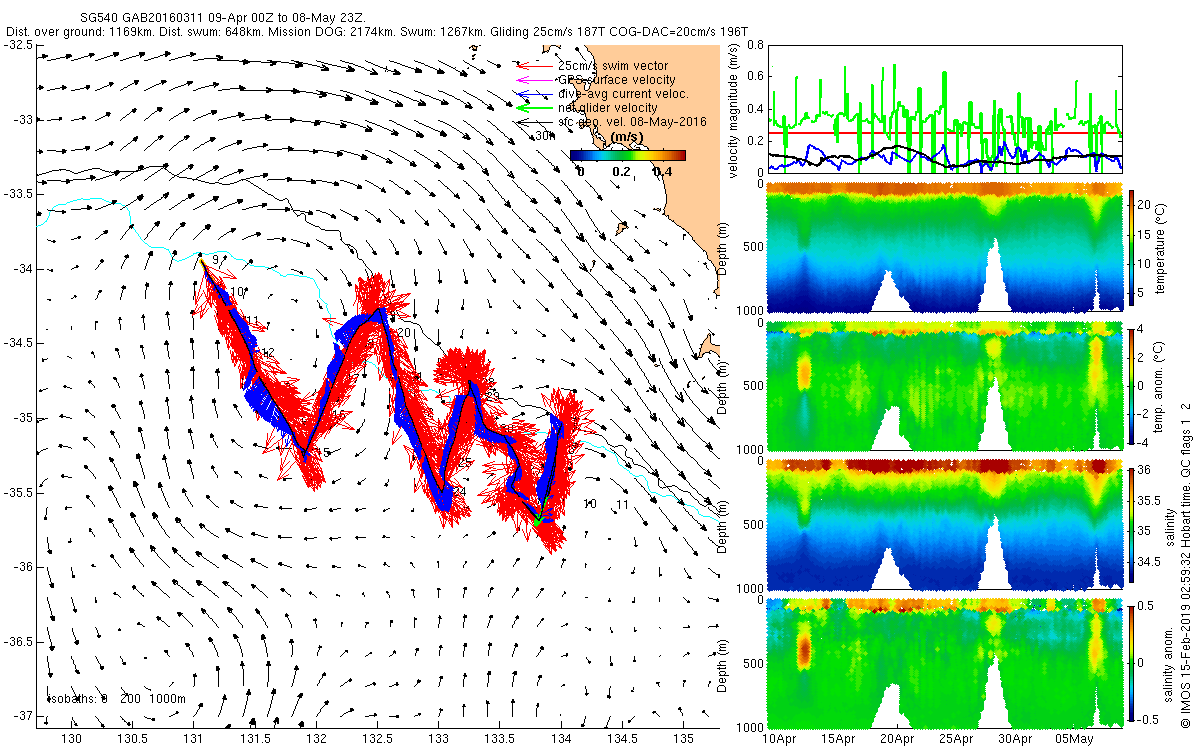
Task: Click the green glider end-position marker on map
Action: click(x=537, y=522)
